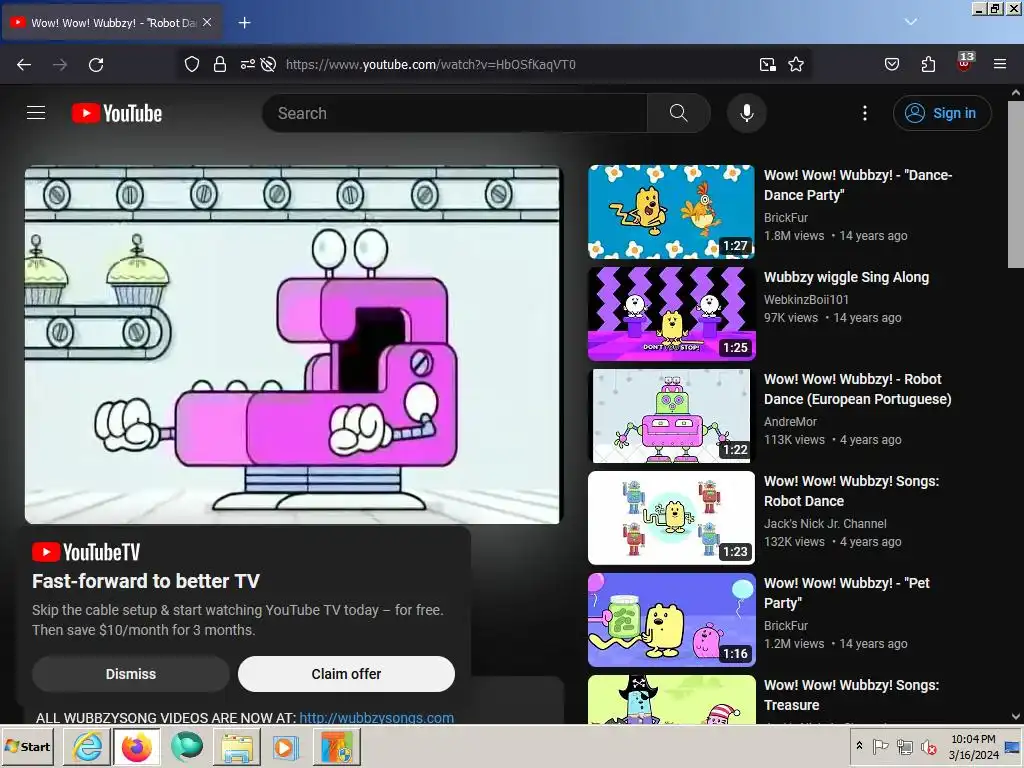Reload the current page
The height and width of the screenshot is (768, 1024).
click(x=96, y=65)
